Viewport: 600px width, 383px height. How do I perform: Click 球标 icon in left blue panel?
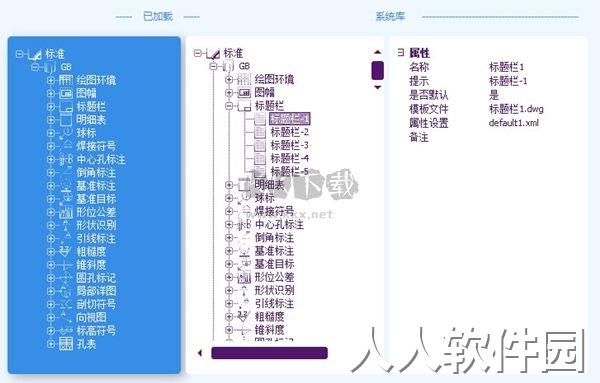[x=66, y=133]
